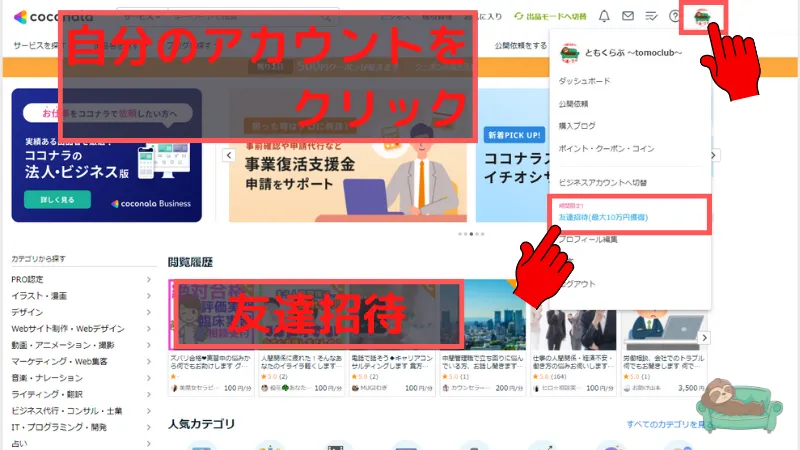This screenshot has height=450, width=800.
Task: Open 人間関係に疲れた service card title
Action: click(301, 362)
